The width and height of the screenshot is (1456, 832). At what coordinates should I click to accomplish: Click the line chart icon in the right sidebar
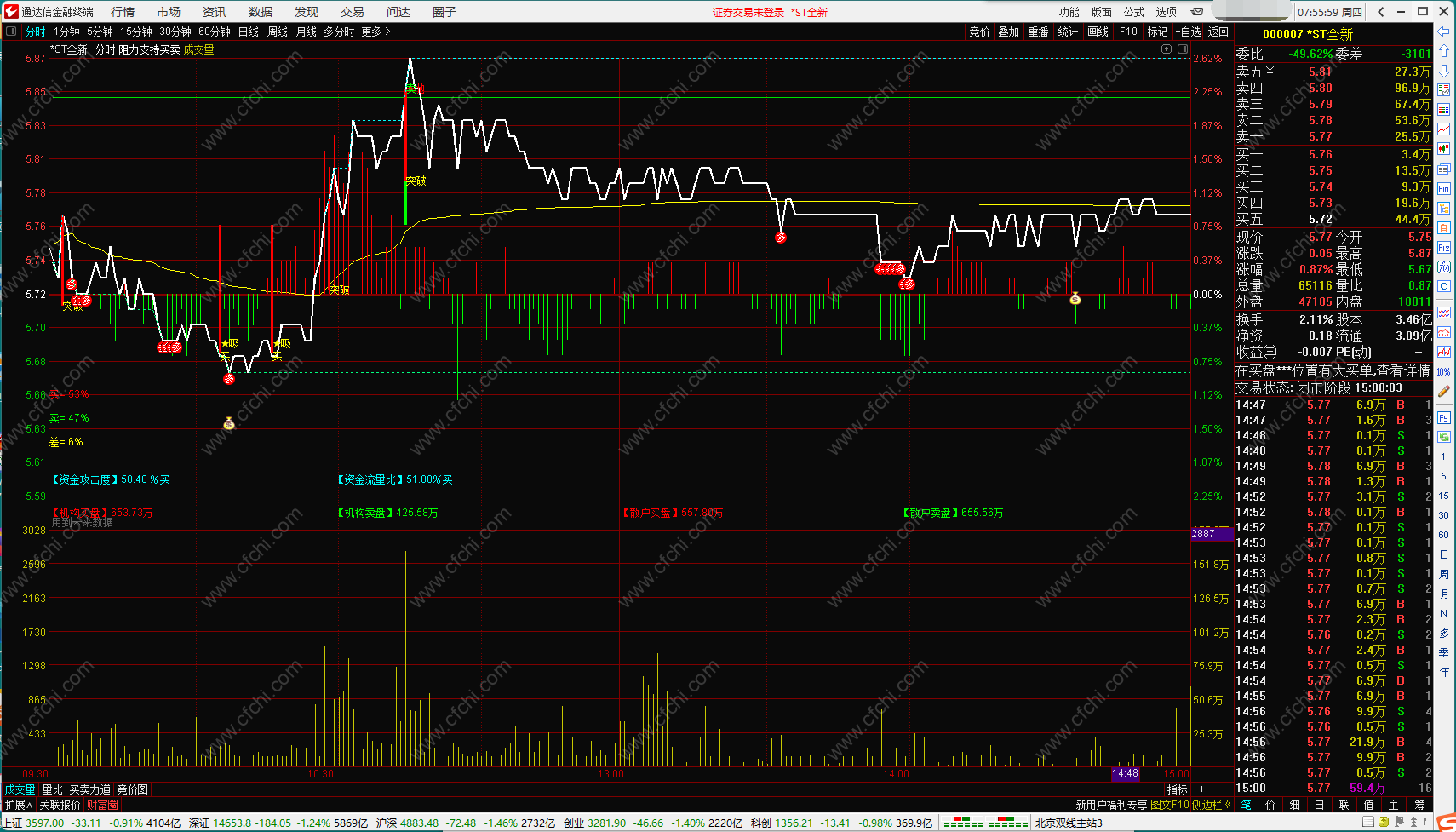point(1443,129)
